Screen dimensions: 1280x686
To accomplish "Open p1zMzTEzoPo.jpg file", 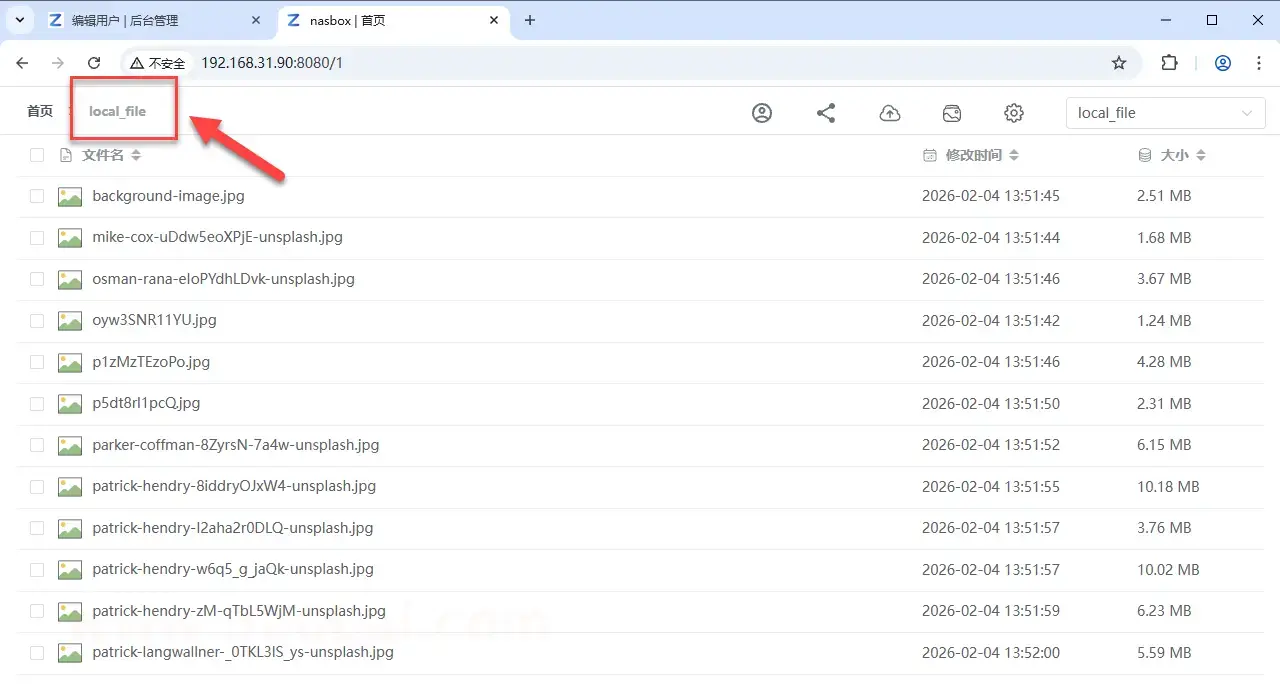I will click(151, 362).
